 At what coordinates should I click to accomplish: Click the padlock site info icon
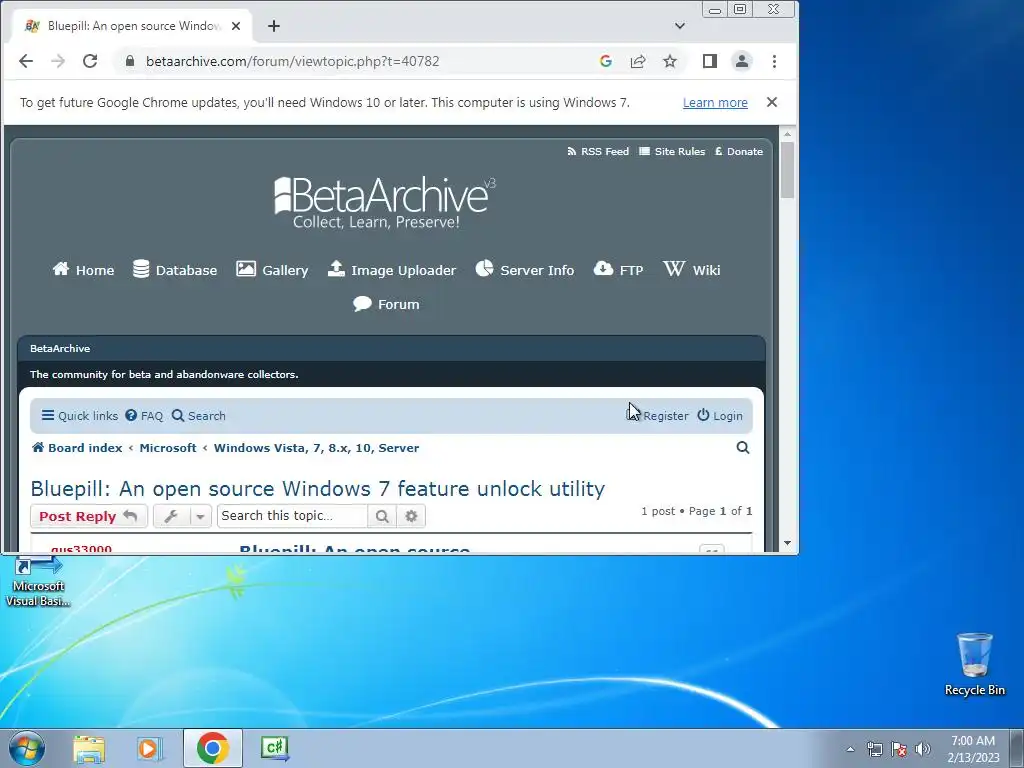pos(130,61)
